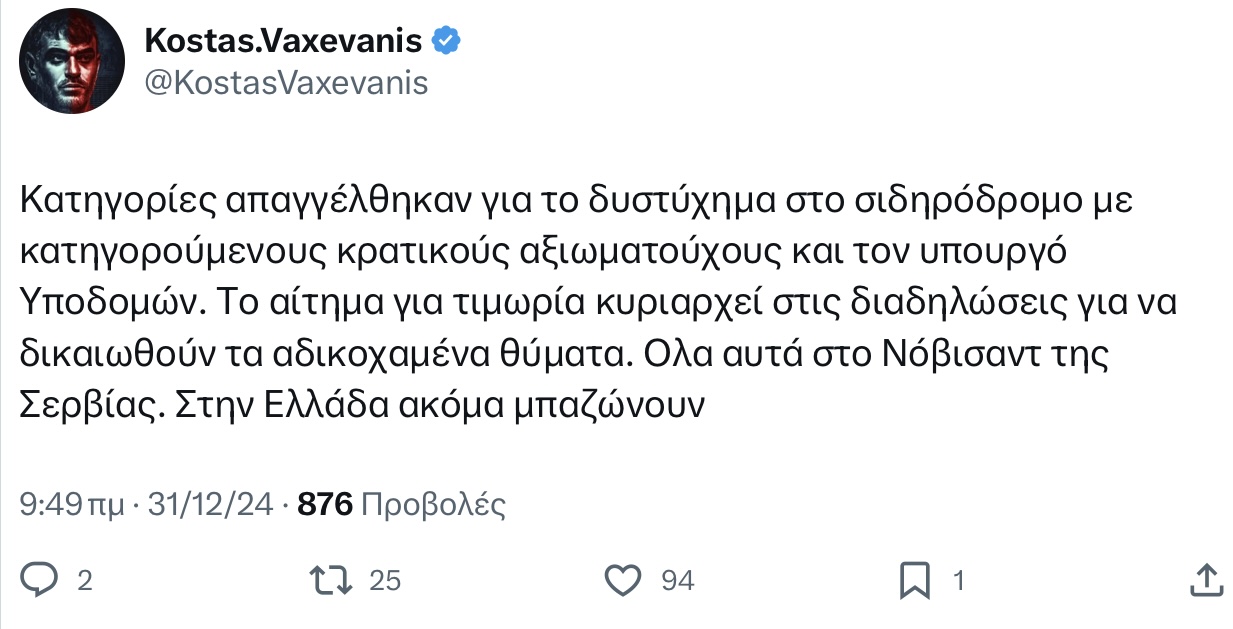1233x629 pixels.
Task: Click the 31/12/24 date
Action: [x=209, y=505]
